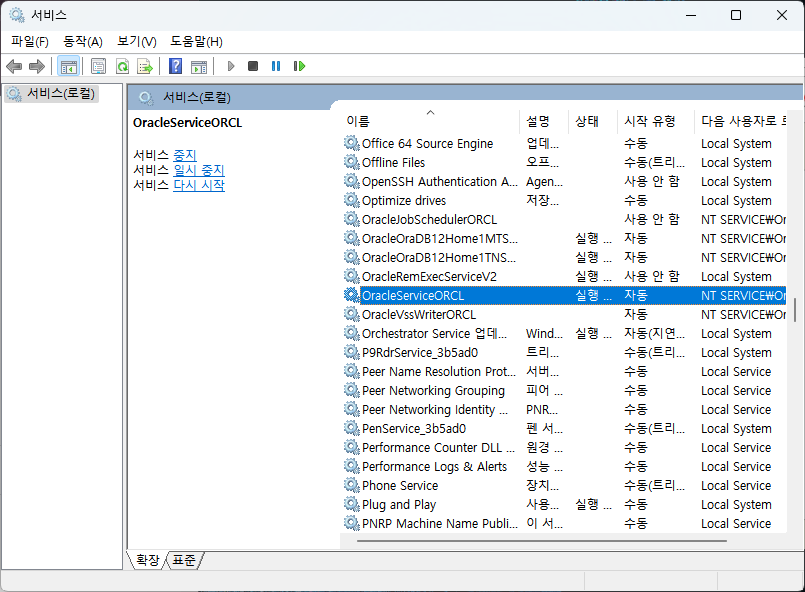Image resolution: width=805 pixels, height=592 pixels.
Task: Select OracleOraDB12Home1MTS... gear icon
Action: (352, 238)
